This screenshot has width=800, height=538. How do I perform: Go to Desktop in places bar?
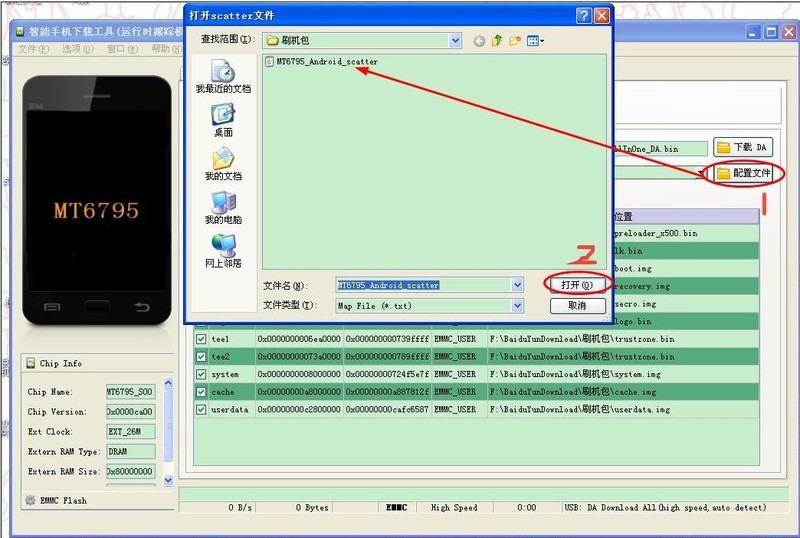coord(222,120)
